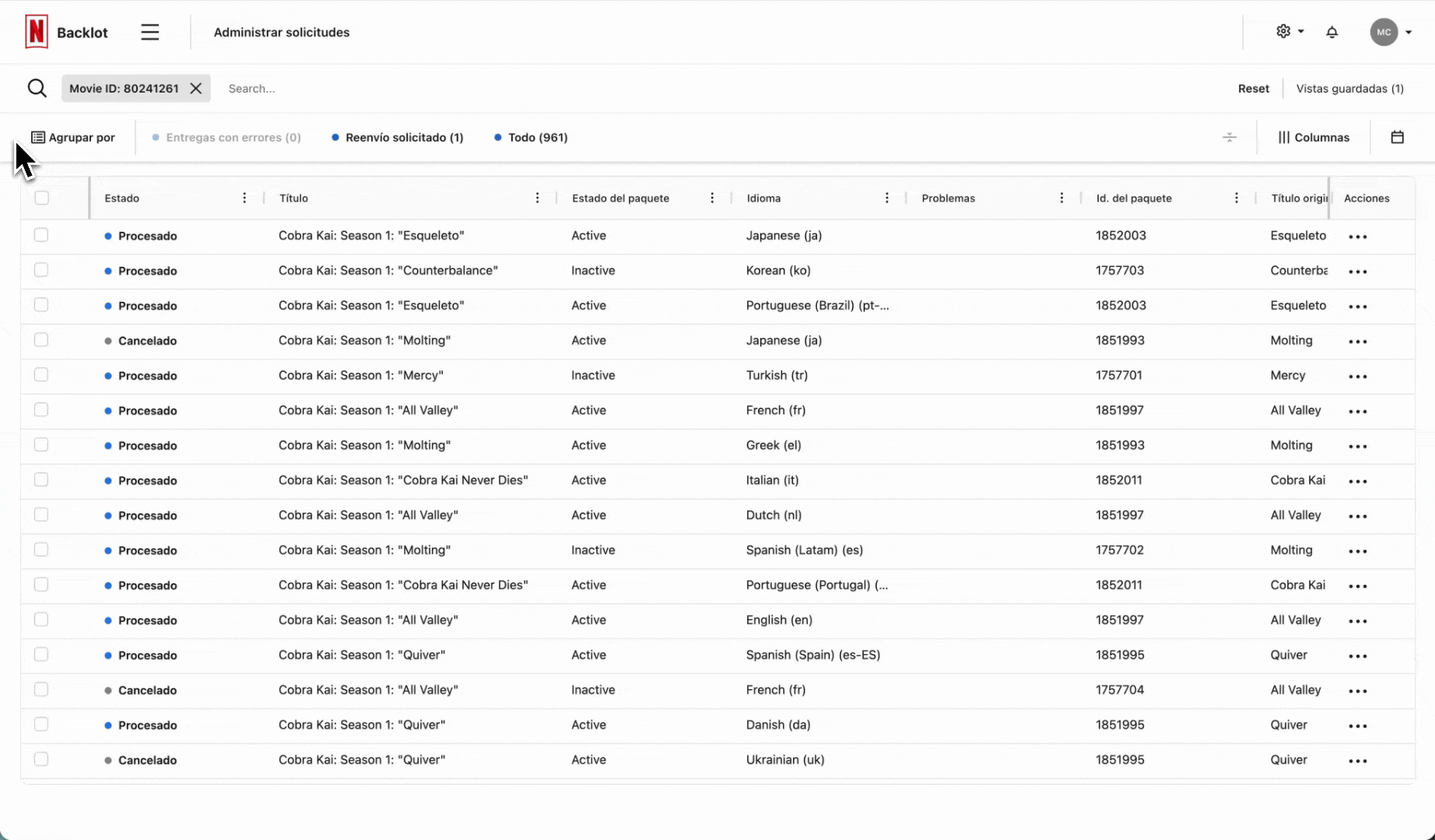Click the search magnifier icon

click(x=37, y=89)
